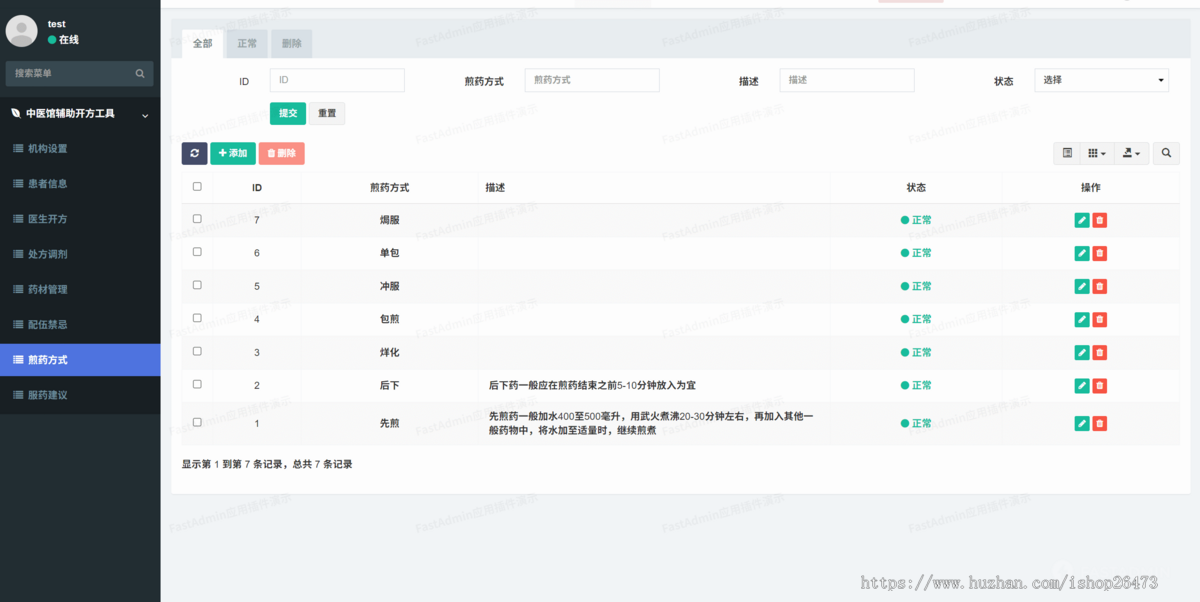Screen dimensions: 1200x602
Task: Toggle table card view icon
Action: click(1067, 153)
